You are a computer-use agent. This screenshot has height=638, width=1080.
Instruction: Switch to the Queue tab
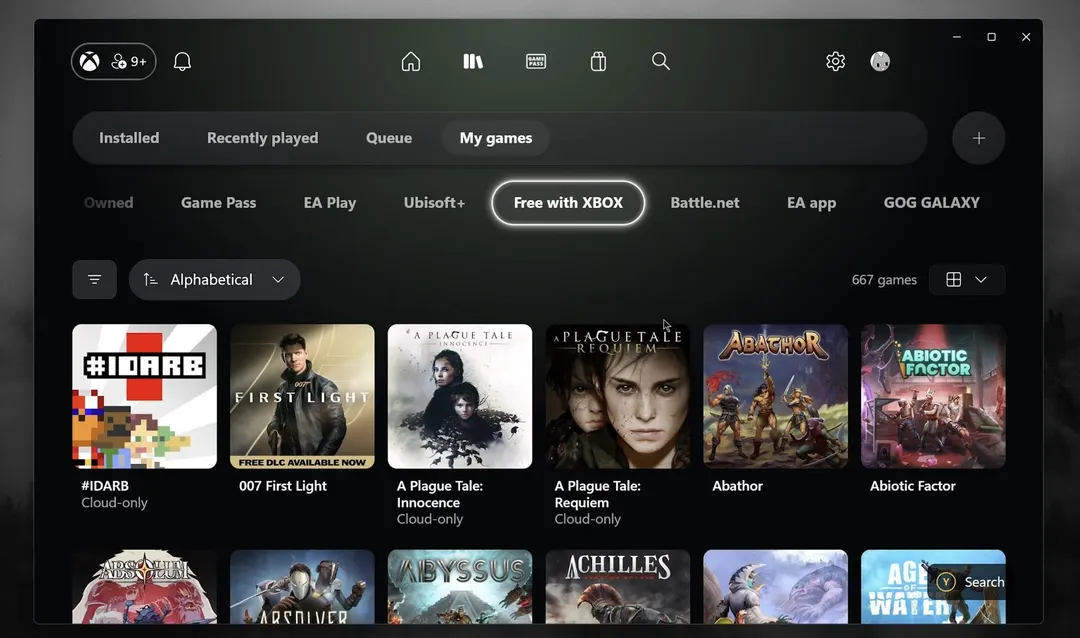click(388, 138)
